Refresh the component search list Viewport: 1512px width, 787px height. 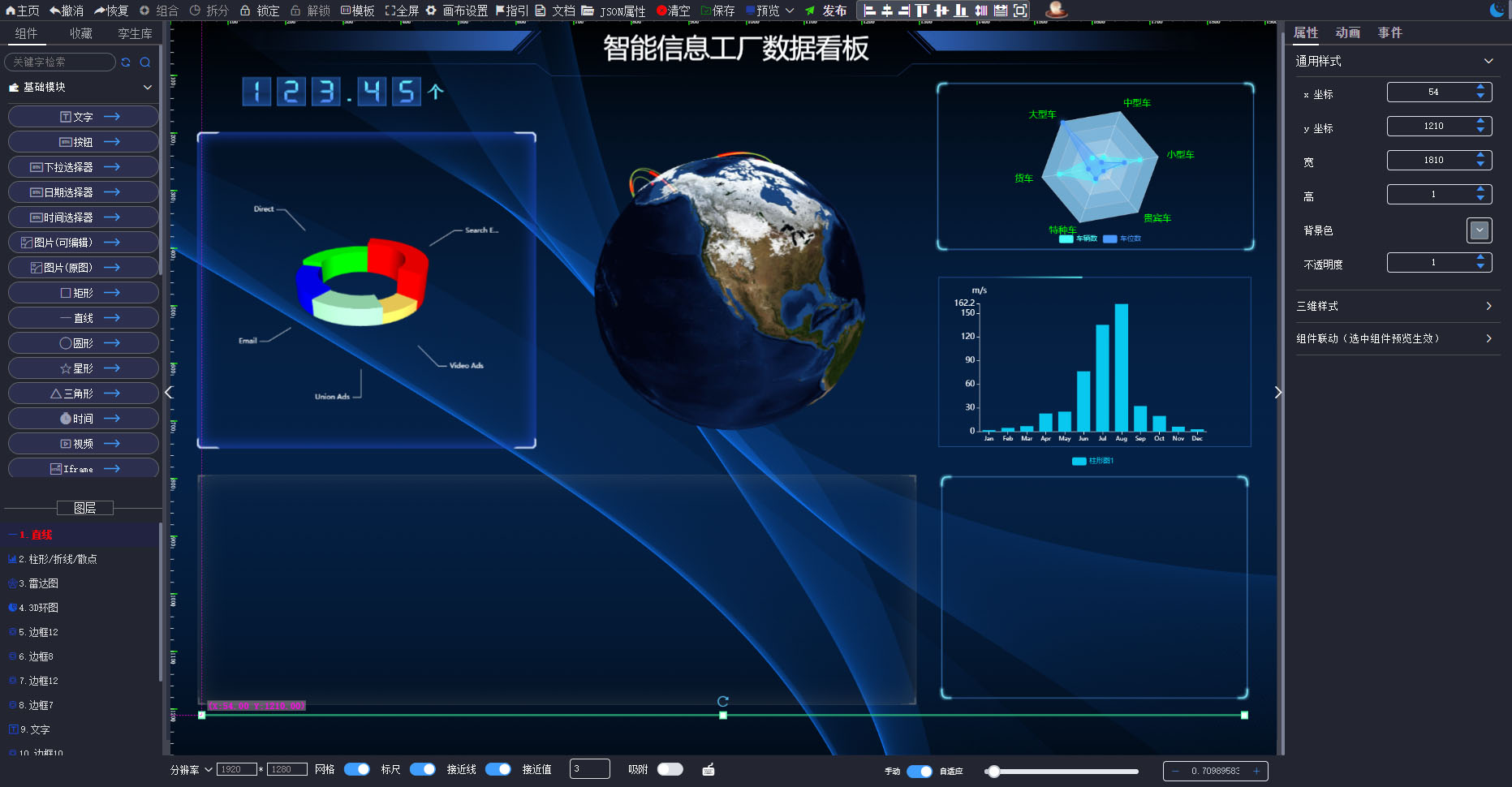pyautogui.click(x=126, y=62)
